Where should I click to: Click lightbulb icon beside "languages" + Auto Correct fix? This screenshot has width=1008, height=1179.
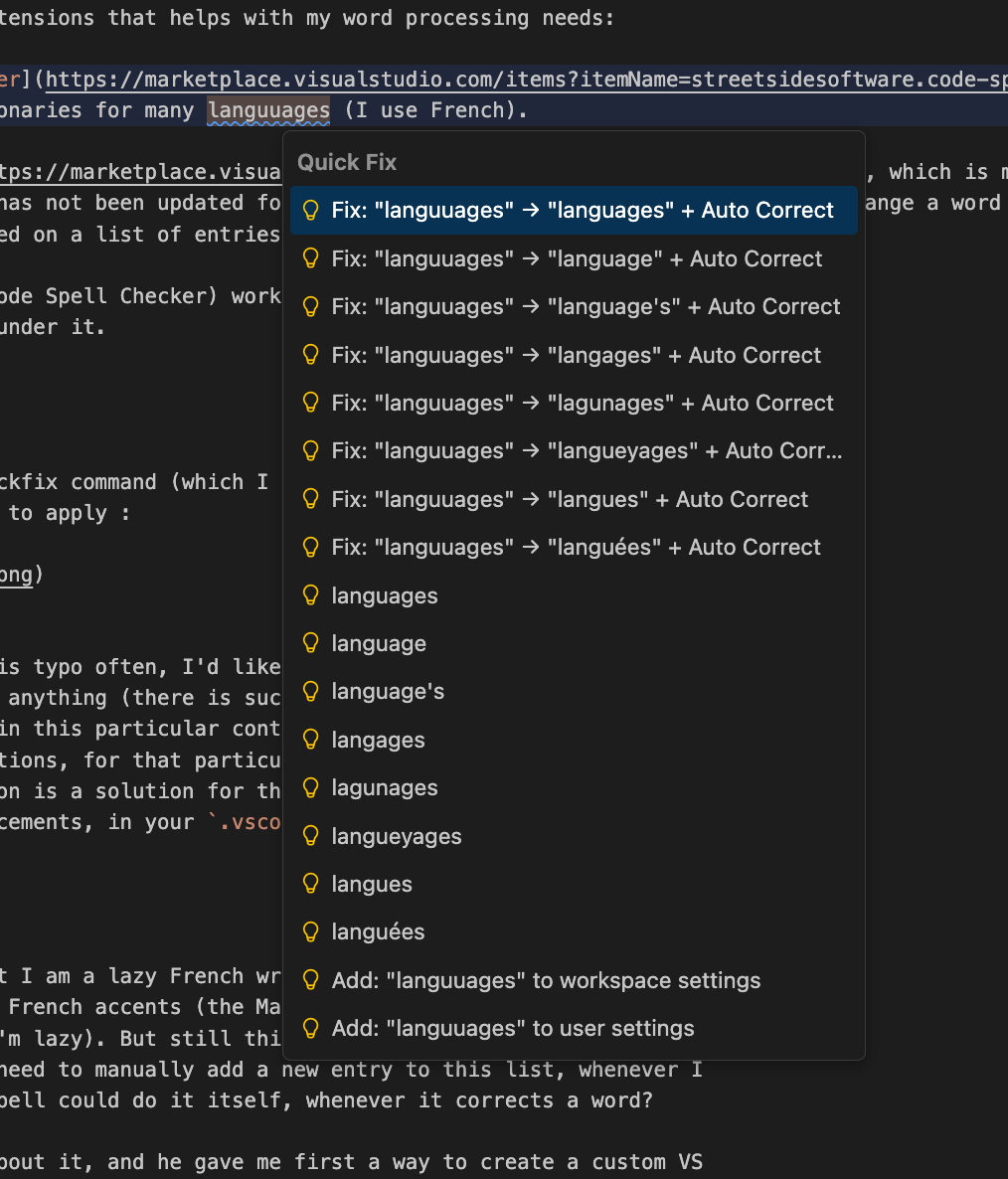click(x=311, y=211)
